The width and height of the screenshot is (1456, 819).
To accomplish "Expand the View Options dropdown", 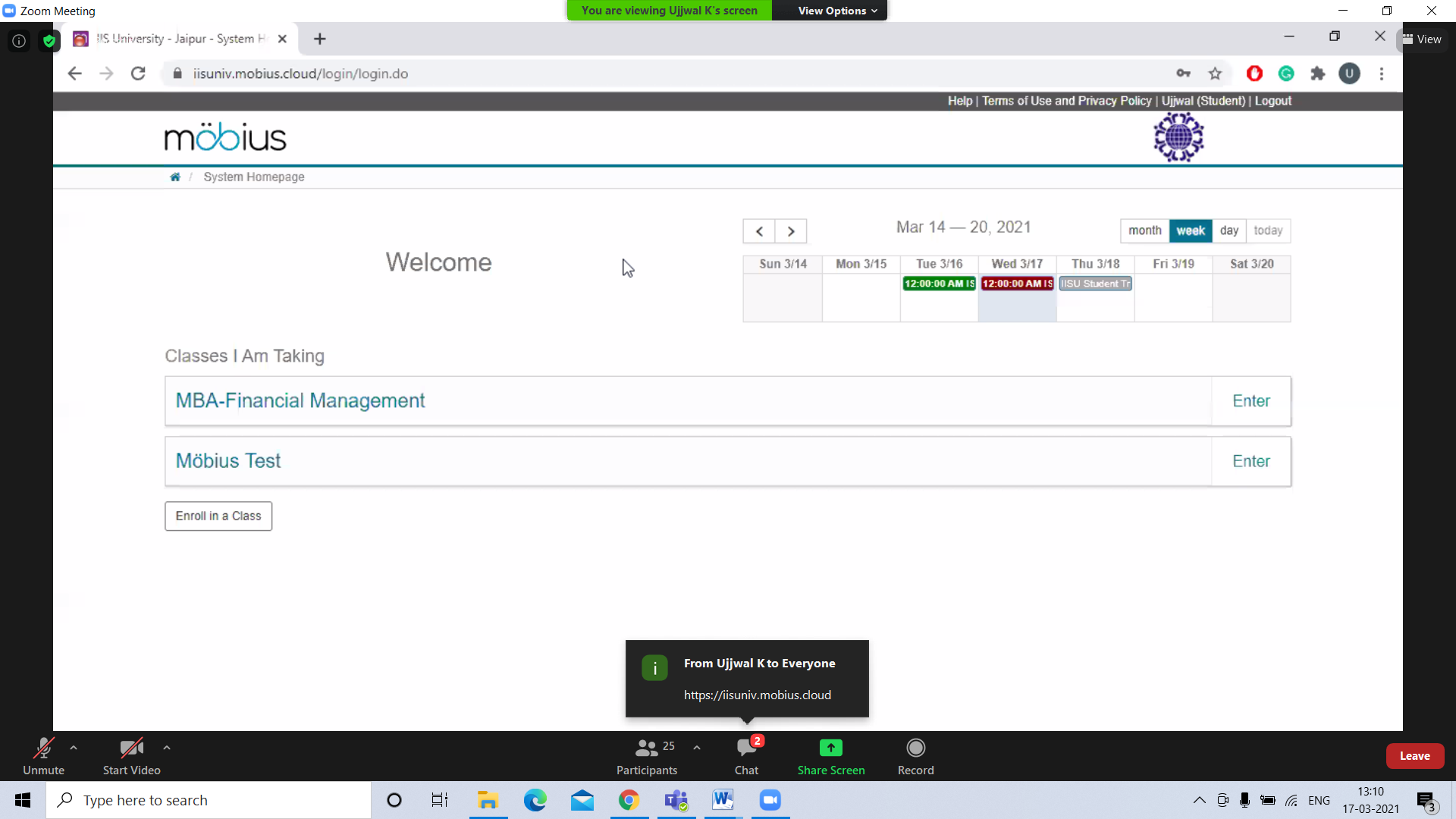I will click(836, 11).
